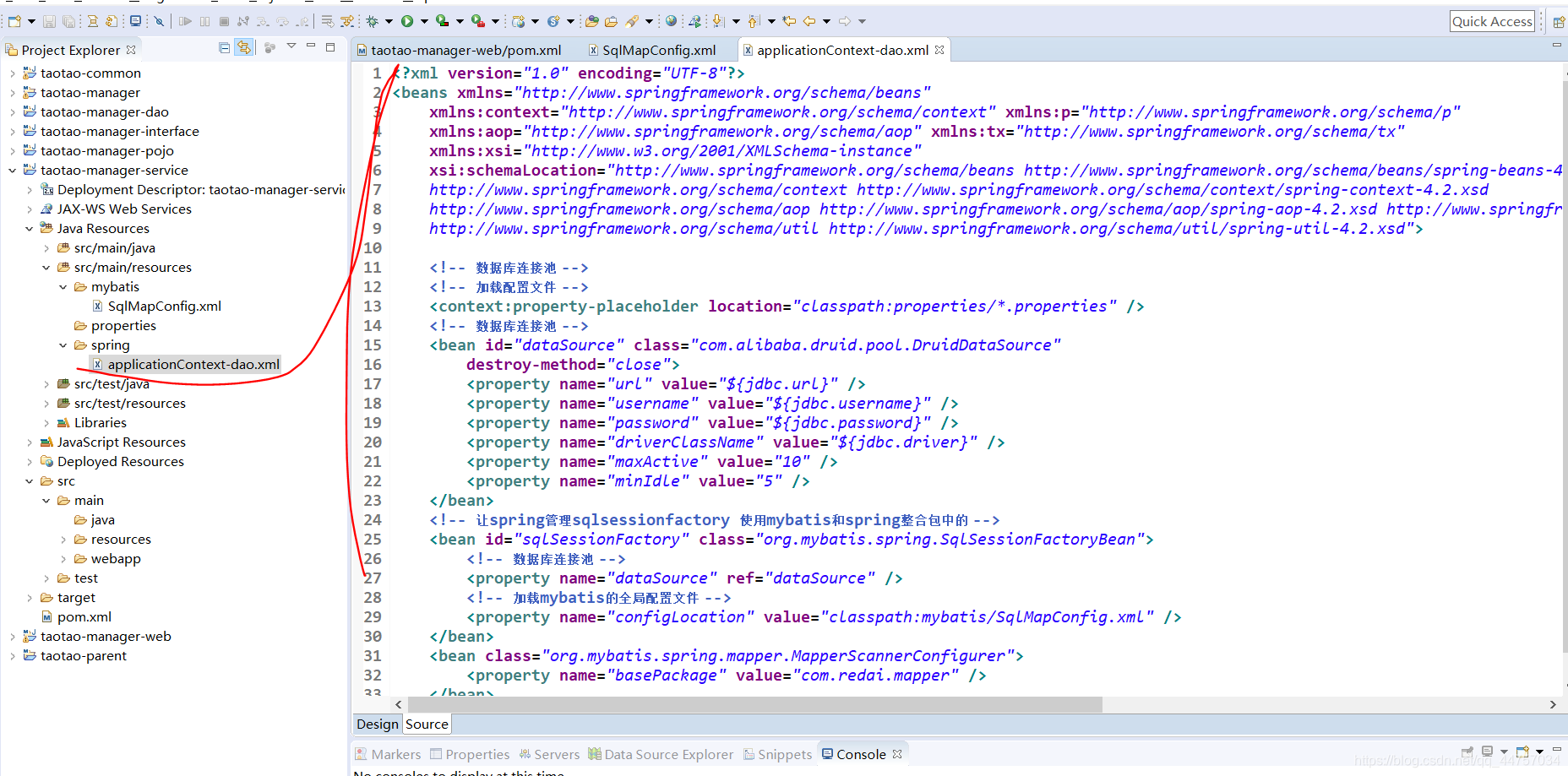This screenshot has width=1568, height=776.
Task: Click the Quick Access search field
Action: [1492, 21]
